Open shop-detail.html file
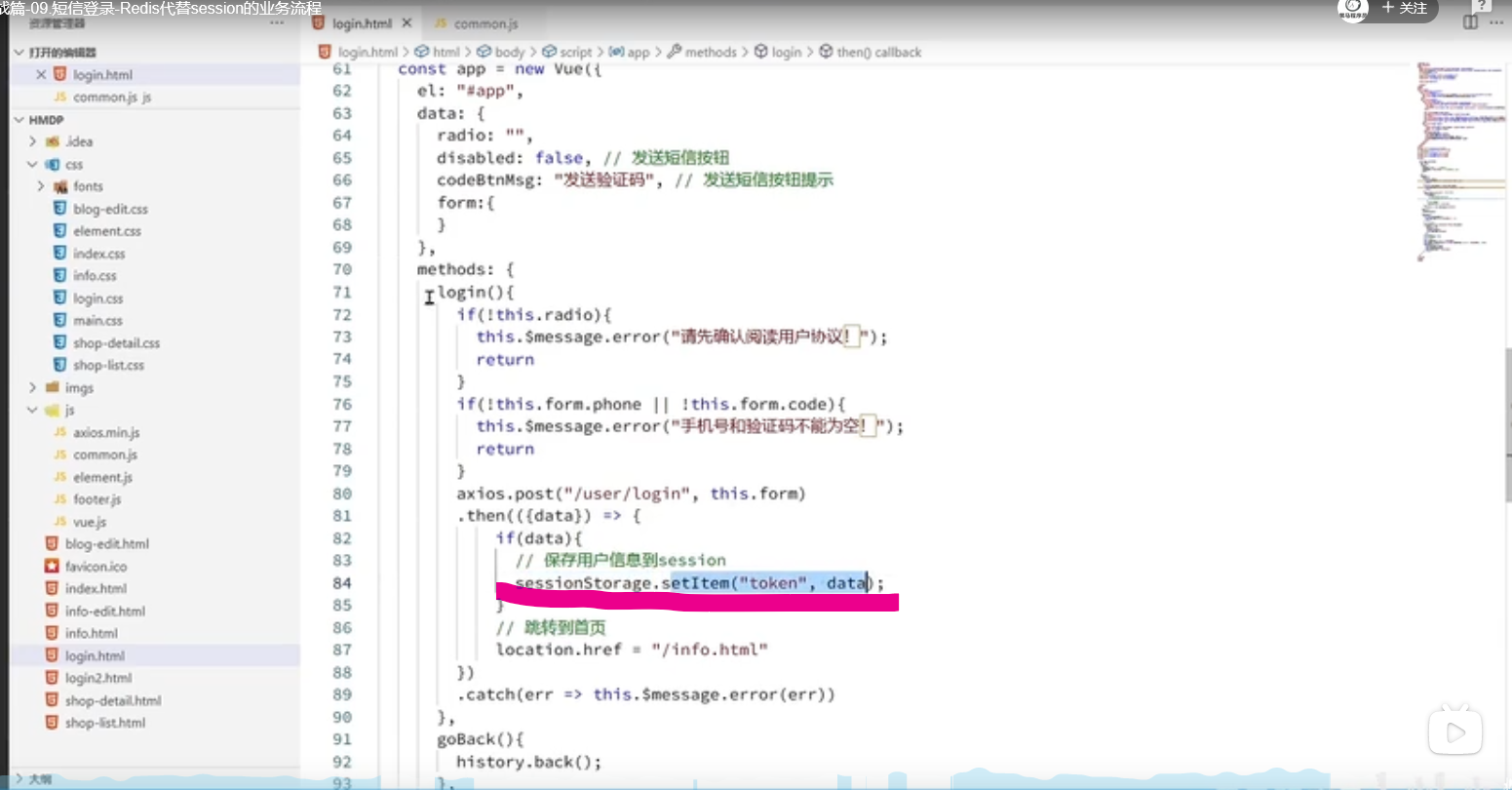This screenshot has width=1512, height=790. pyautogui.click(x=113, y=701)
